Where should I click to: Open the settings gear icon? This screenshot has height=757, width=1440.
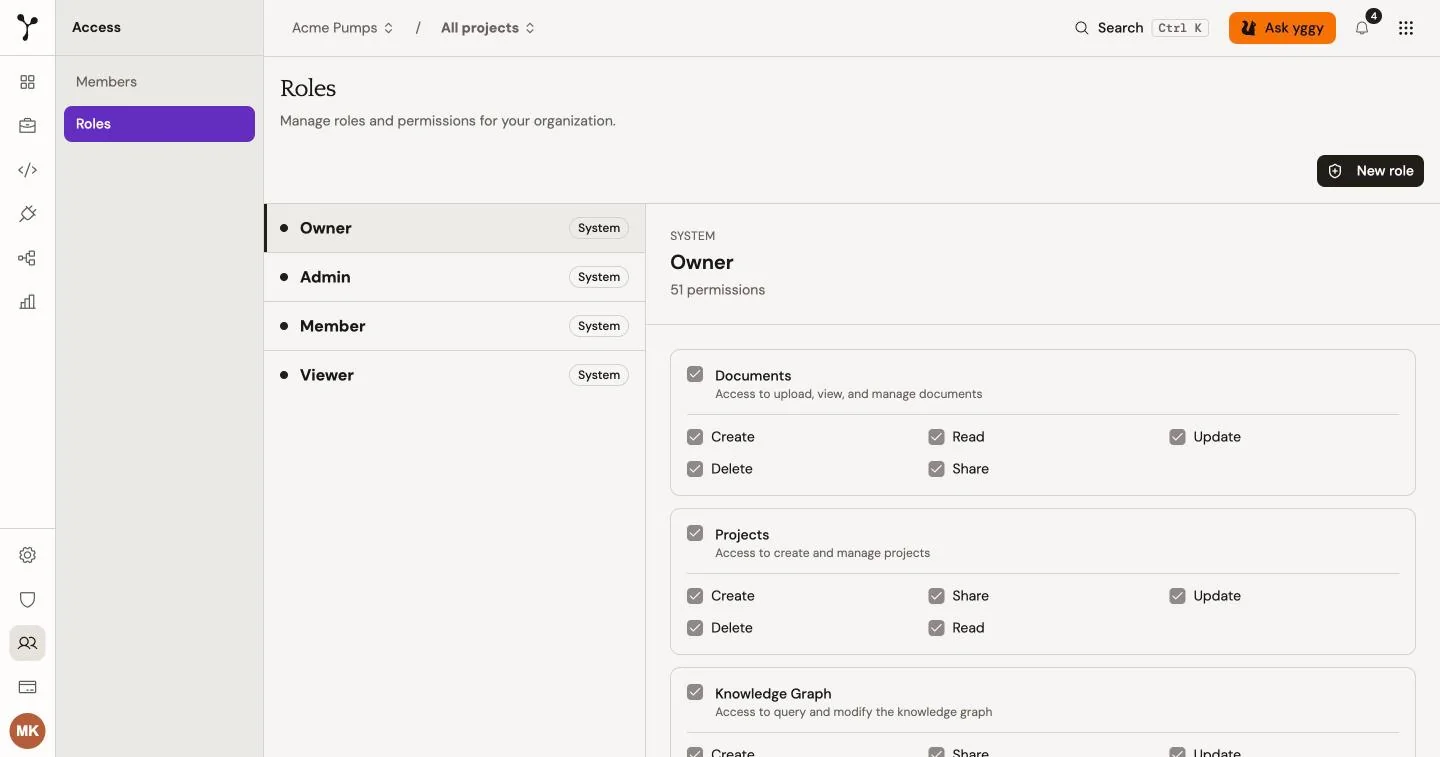coord(28,555)
